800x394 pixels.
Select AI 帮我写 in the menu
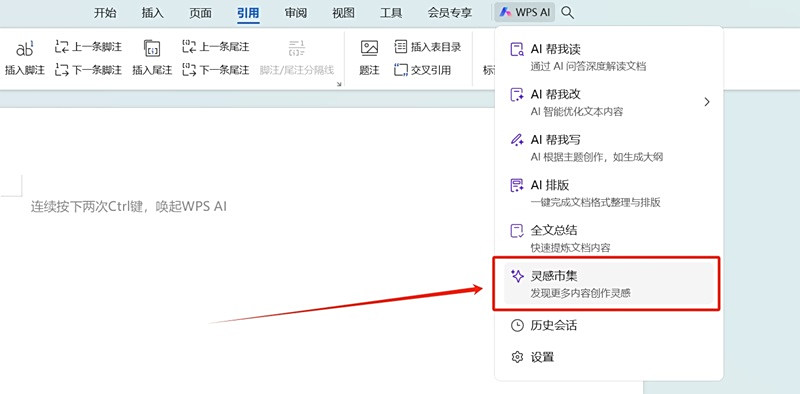[609, 147]
